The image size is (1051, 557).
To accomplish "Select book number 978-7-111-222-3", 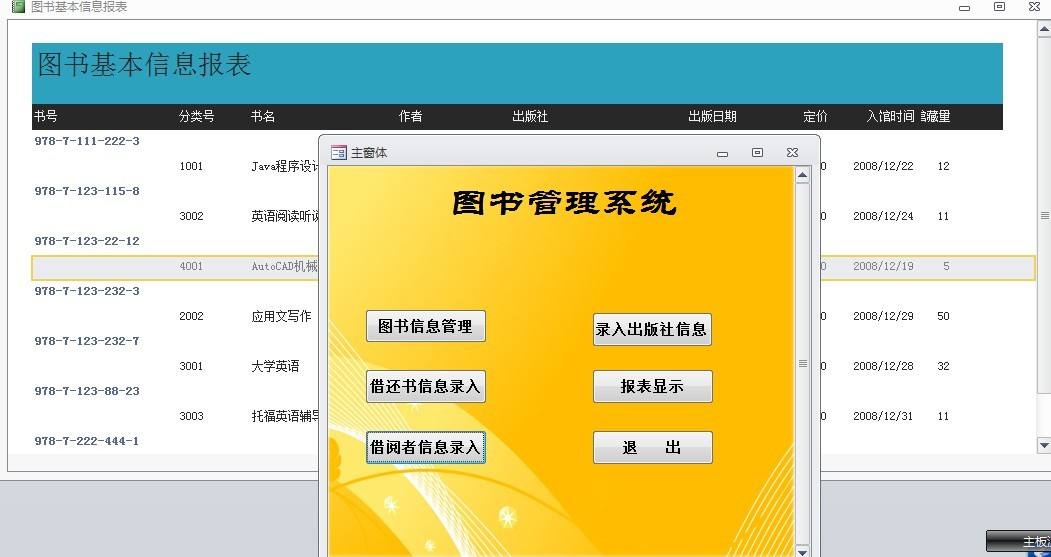I will click(x=87, y=141).
